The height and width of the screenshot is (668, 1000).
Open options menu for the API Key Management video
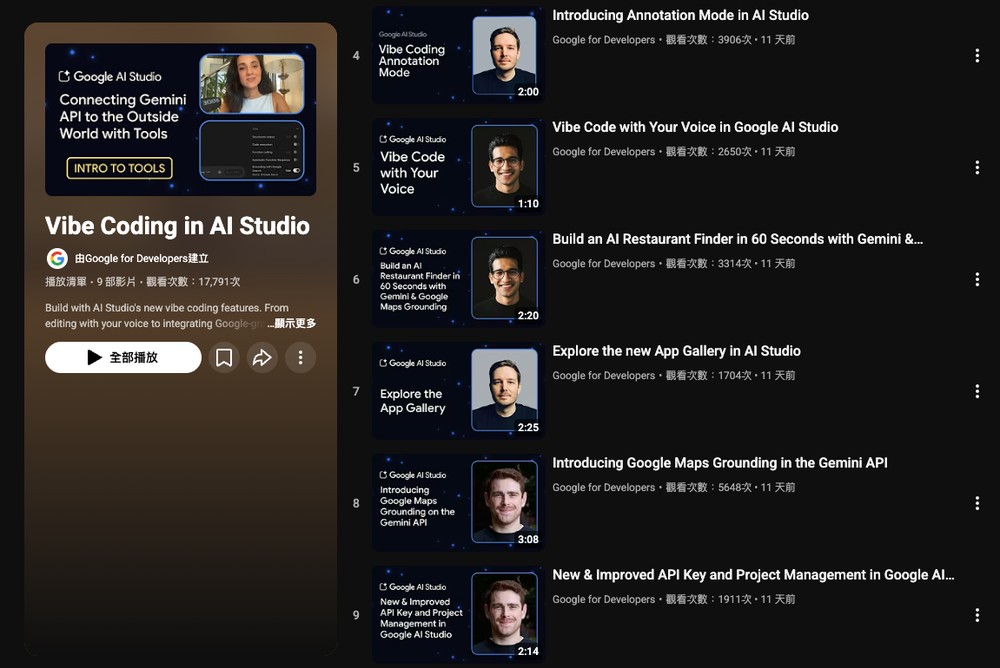point(977,614)
